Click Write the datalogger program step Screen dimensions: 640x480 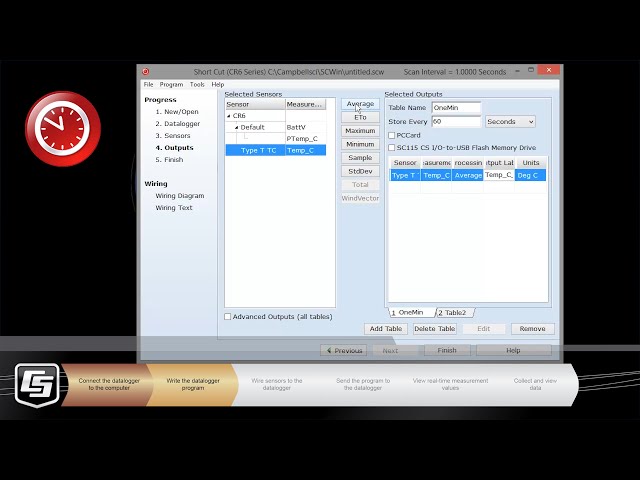(x=193, y=384)
